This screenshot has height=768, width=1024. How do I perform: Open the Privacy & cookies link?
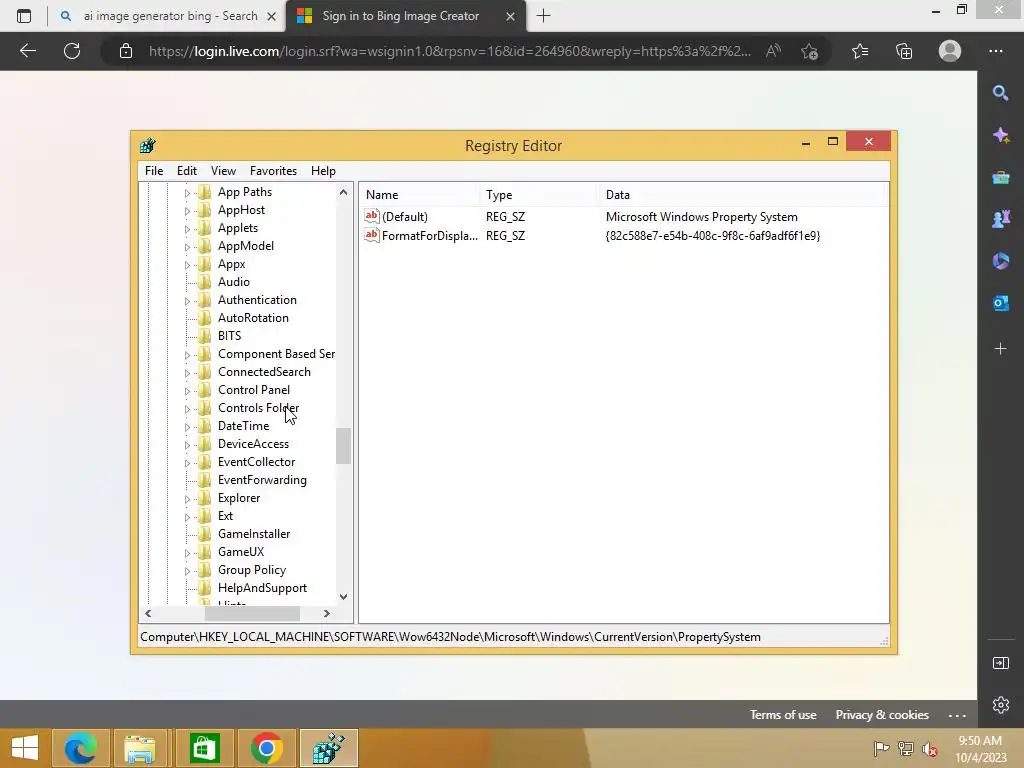882,714
